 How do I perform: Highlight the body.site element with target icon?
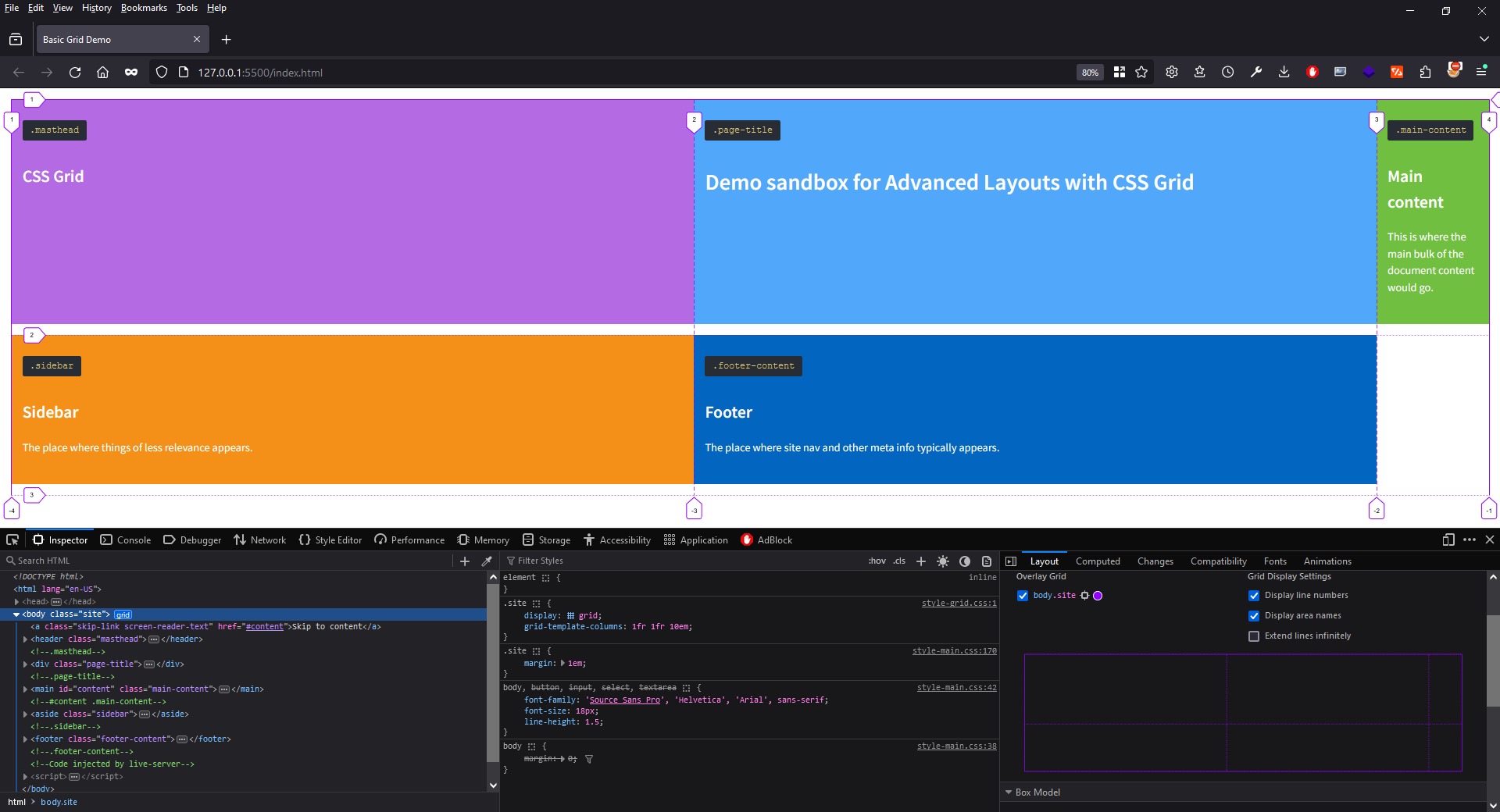[x=1084, y=596]
